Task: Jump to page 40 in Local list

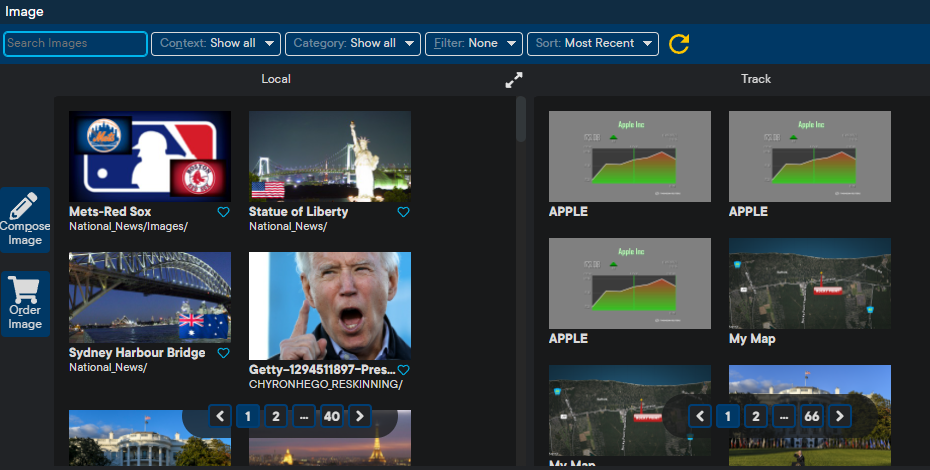Action: click(x=331, y=416)
